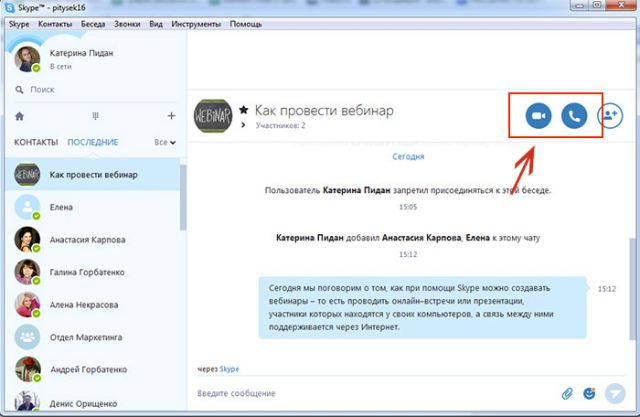
Task: Open the Помощь menu
Action: click(x=246, y=24)
